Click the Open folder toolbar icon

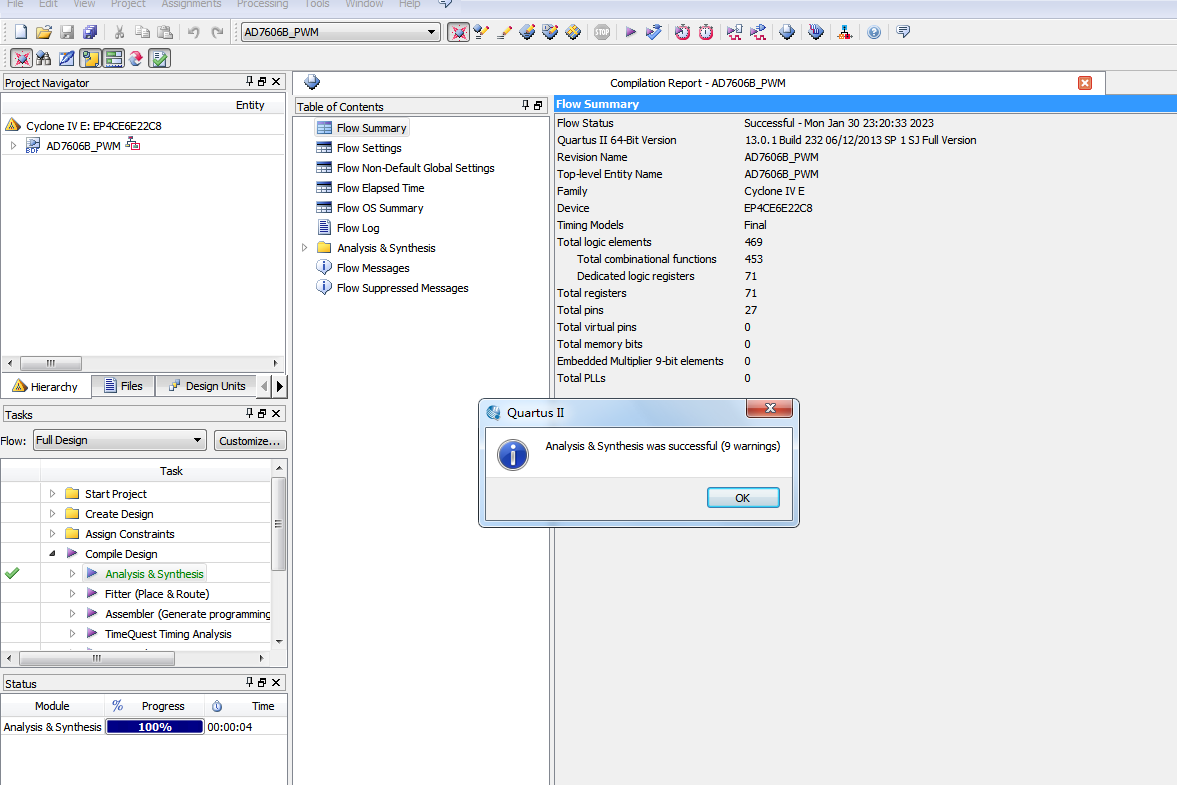point(43,32)
